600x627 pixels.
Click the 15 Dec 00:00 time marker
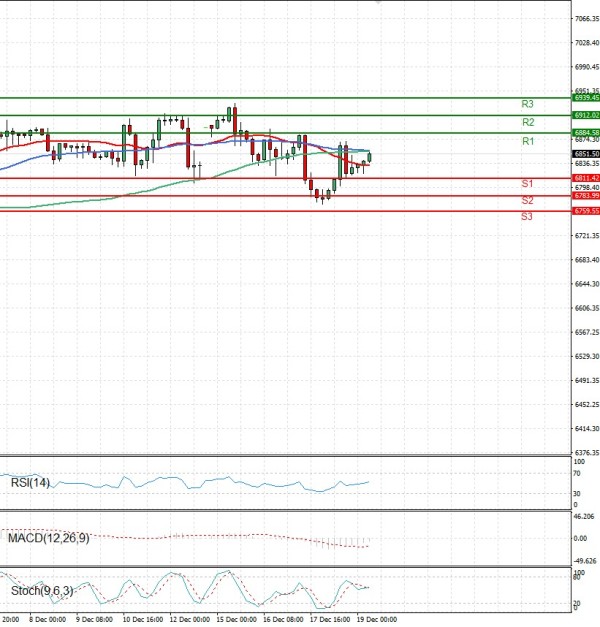(x=236, y=620)
